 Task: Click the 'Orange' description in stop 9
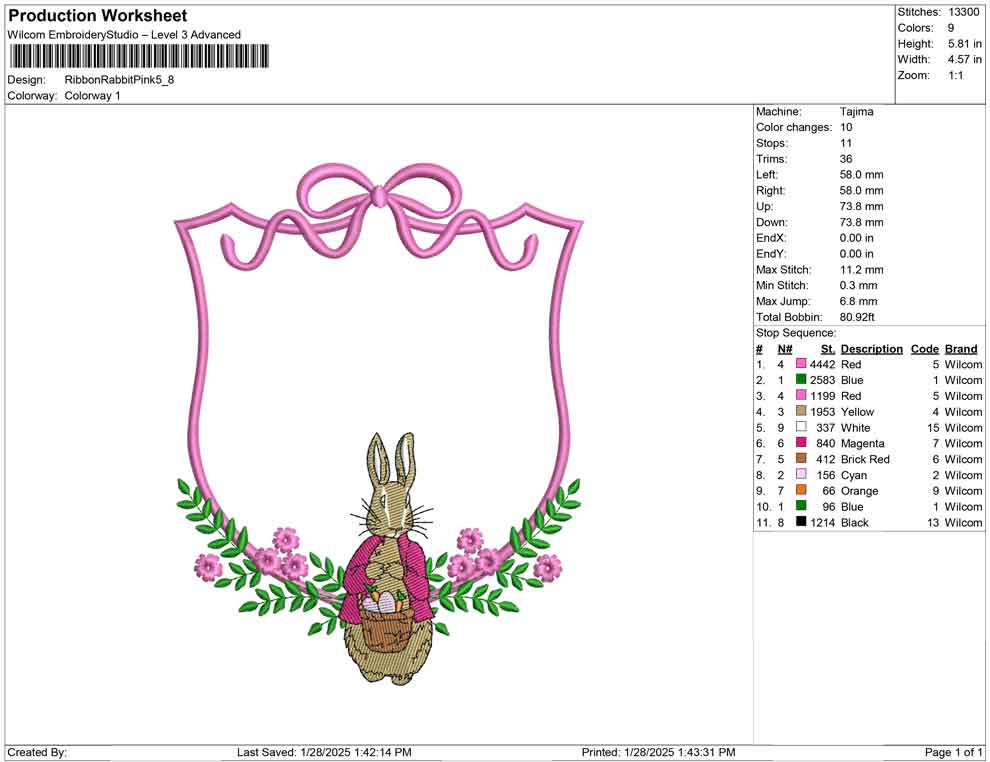pyautogui.click(x=859, y=491)
